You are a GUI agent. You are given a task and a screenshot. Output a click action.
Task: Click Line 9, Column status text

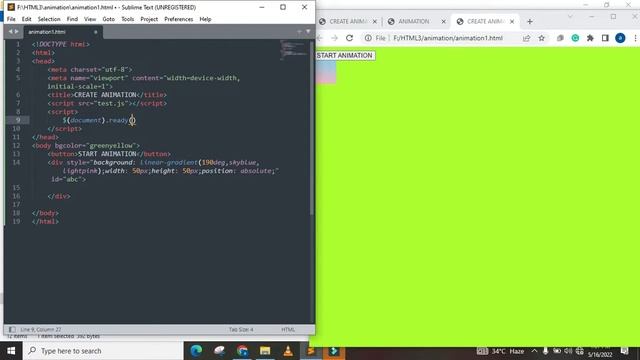[41, 329]
